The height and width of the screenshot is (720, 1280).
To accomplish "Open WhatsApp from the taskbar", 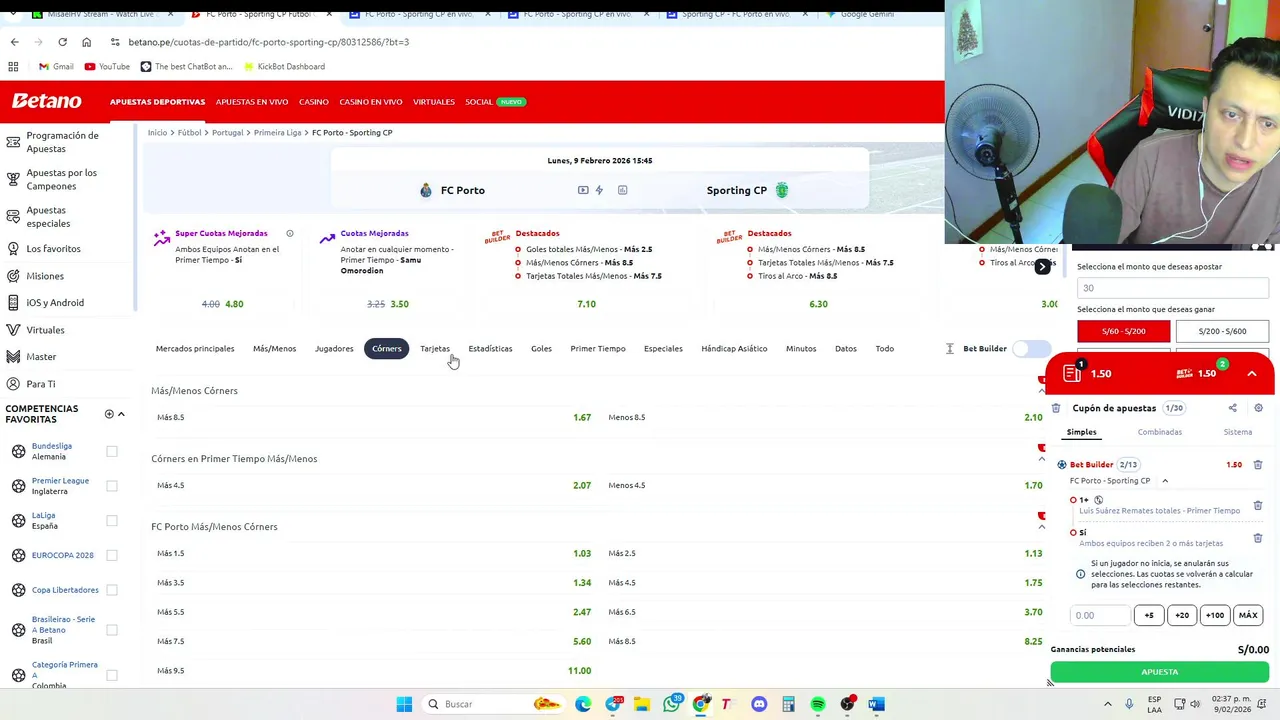I will 671,704.
